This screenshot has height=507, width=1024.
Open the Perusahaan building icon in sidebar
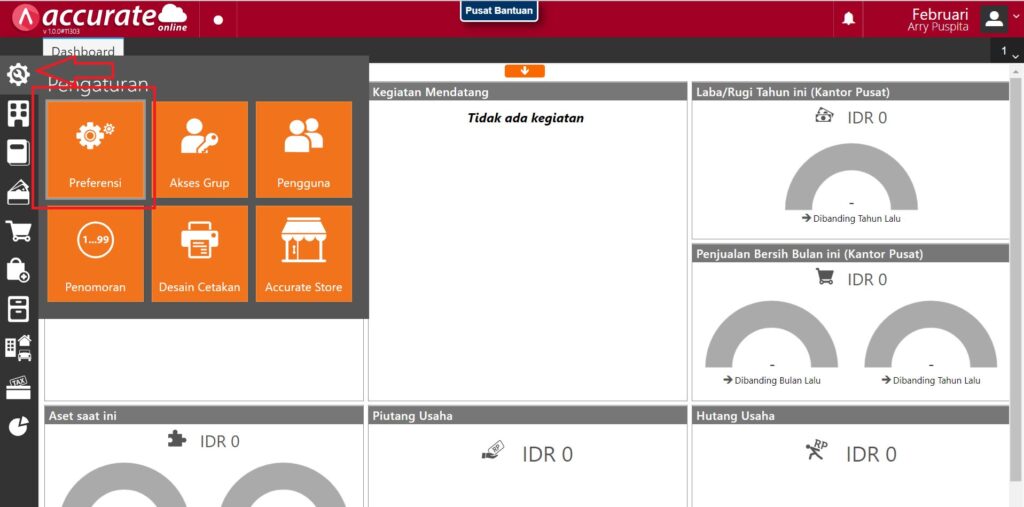pos(18,114)
